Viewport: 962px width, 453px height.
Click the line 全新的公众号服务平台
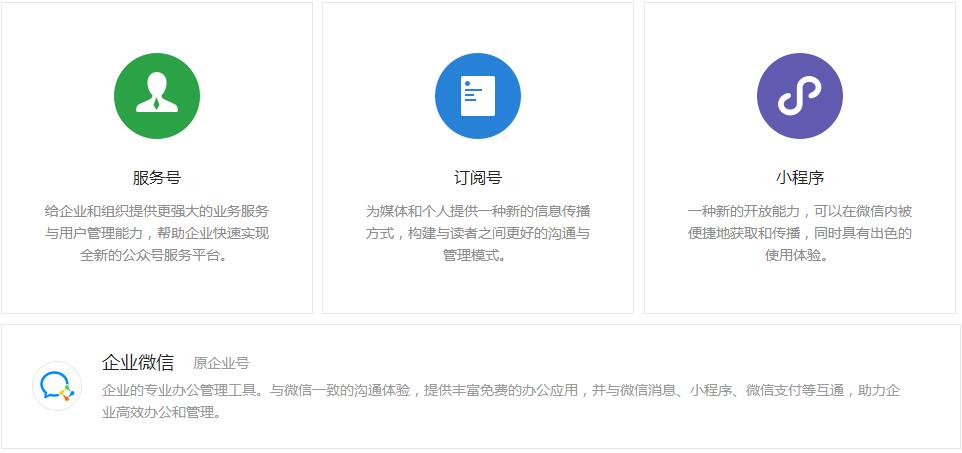(x=157, y=255)
